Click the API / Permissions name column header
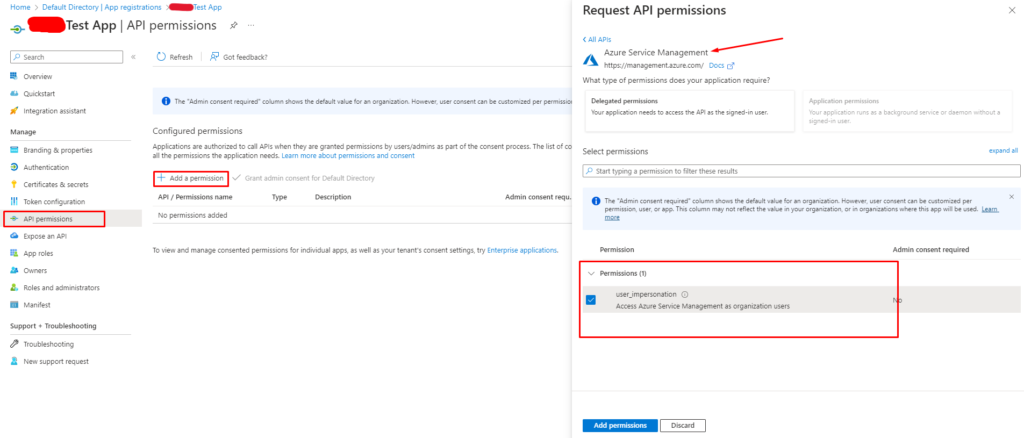Viewport: 1024px width, 438px height. [x=195, y=196]
